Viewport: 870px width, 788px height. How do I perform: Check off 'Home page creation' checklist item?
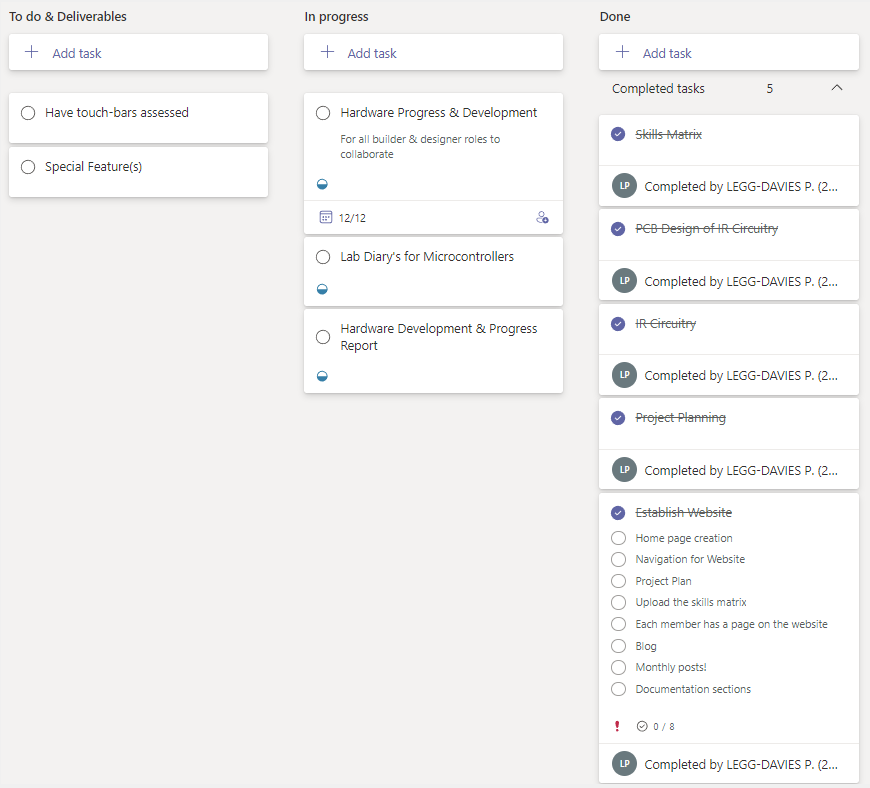[618, 538]
